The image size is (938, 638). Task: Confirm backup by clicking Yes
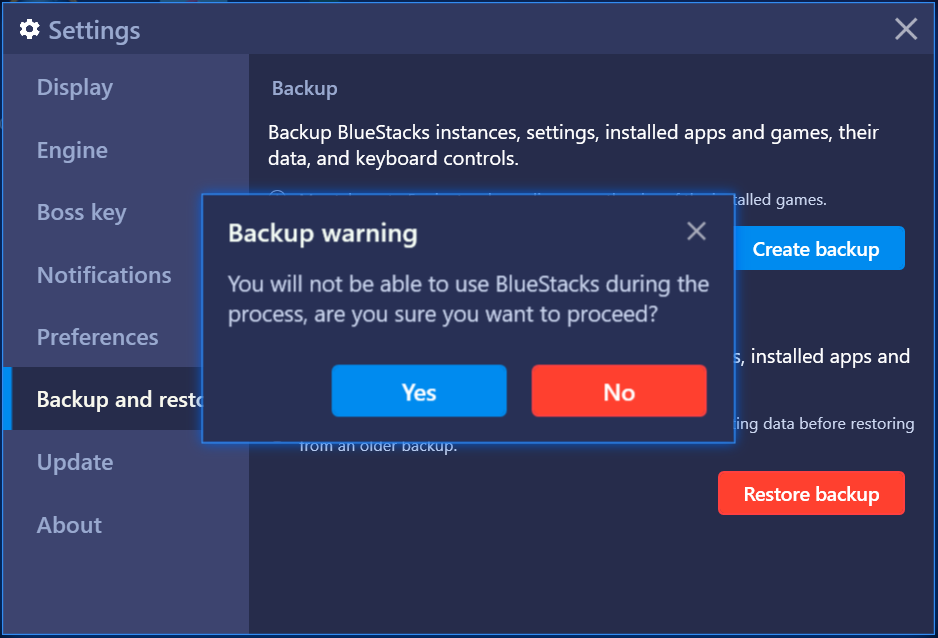click(419, 391)
